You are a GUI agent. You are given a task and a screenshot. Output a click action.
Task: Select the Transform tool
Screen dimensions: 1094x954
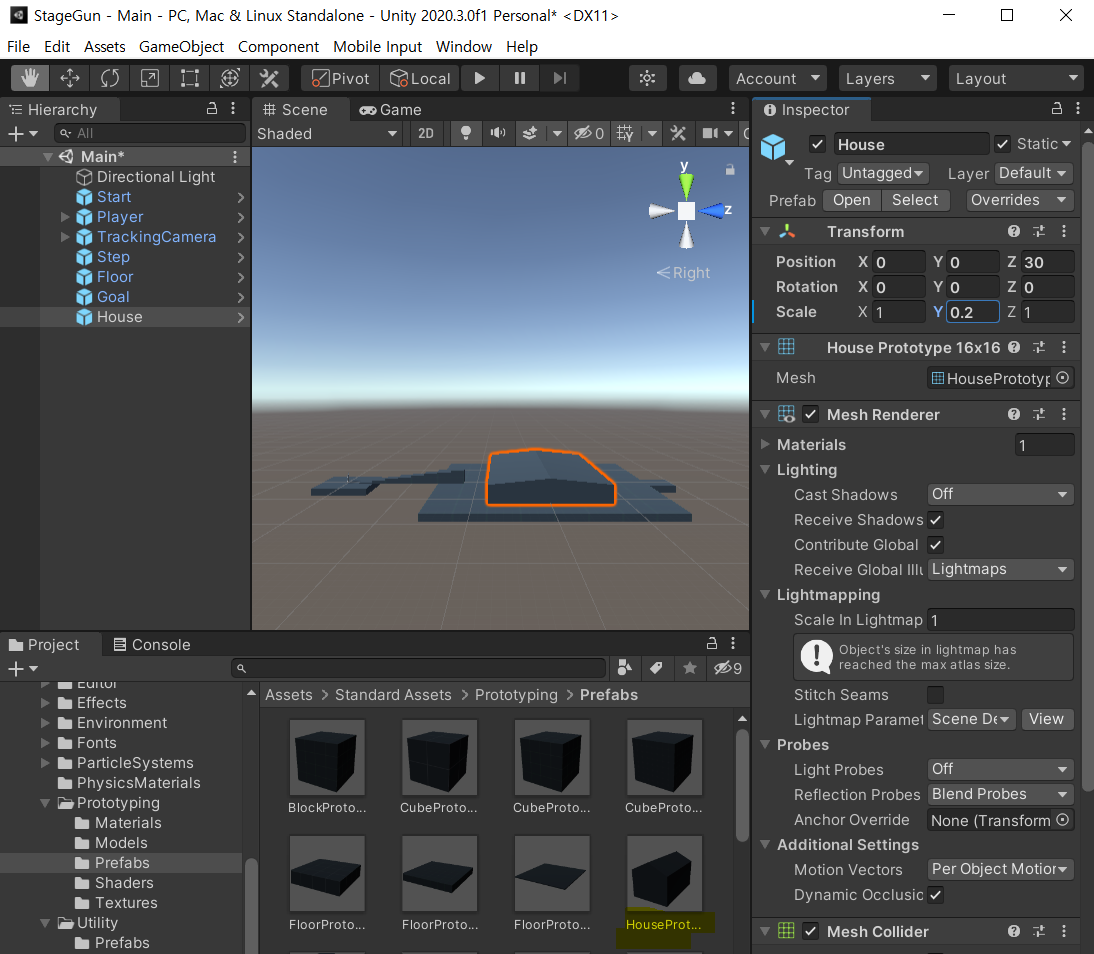pyautogui.click(x=230, y=78)
